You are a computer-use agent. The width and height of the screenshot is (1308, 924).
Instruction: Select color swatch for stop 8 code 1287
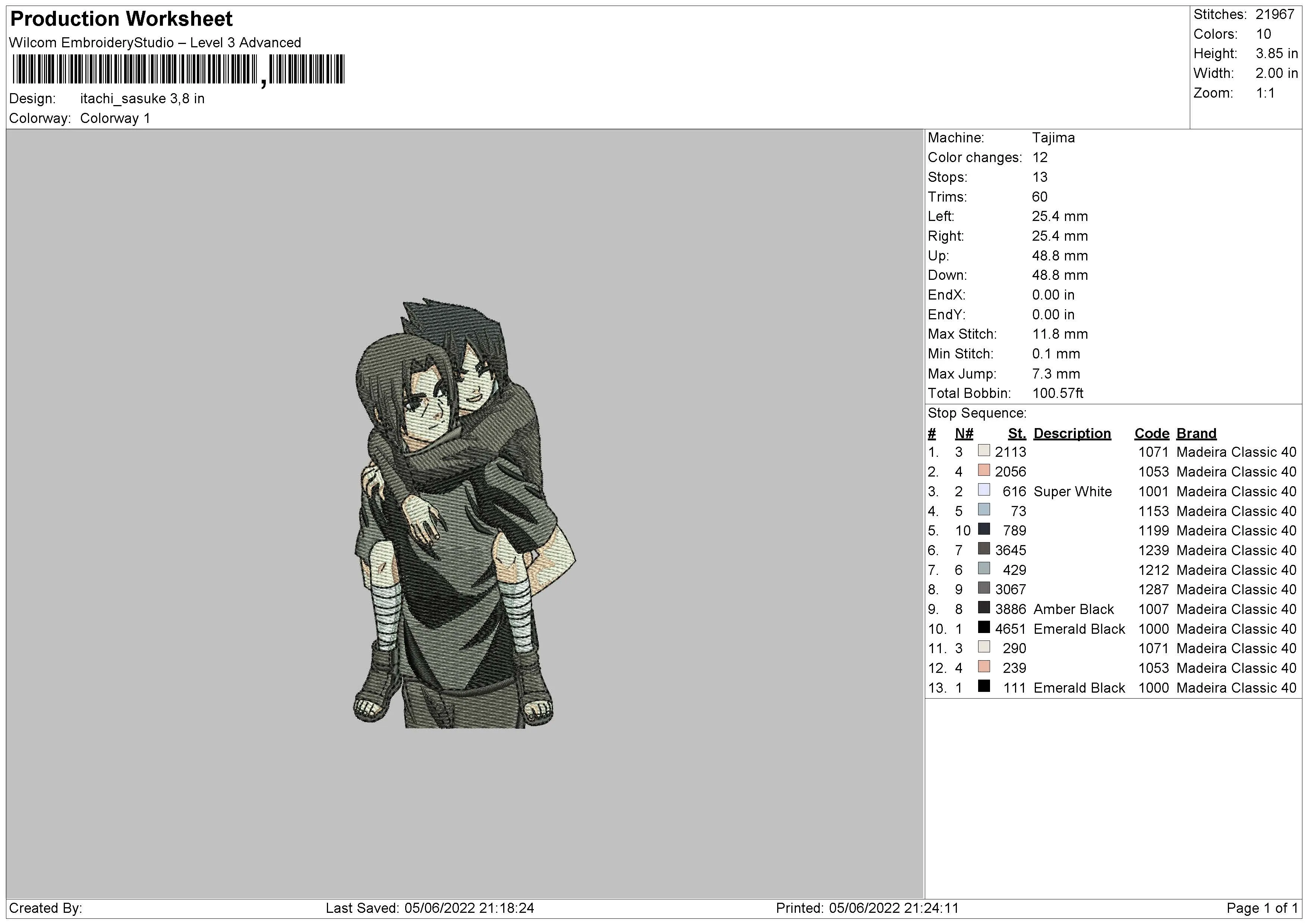(x=984, y=588)
